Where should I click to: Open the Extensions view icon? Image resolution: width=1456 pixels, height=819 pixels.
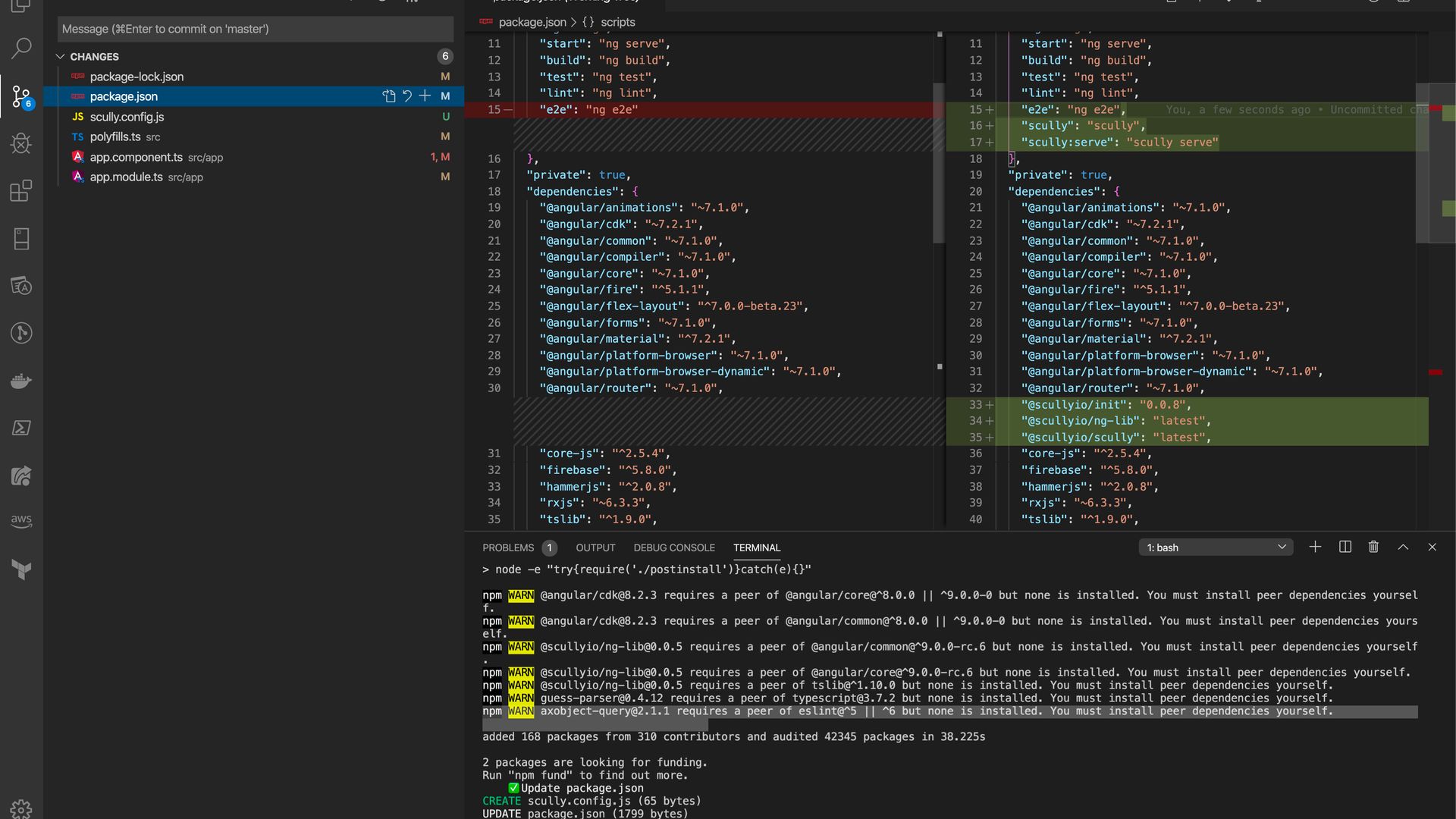(x=21, y=191)
